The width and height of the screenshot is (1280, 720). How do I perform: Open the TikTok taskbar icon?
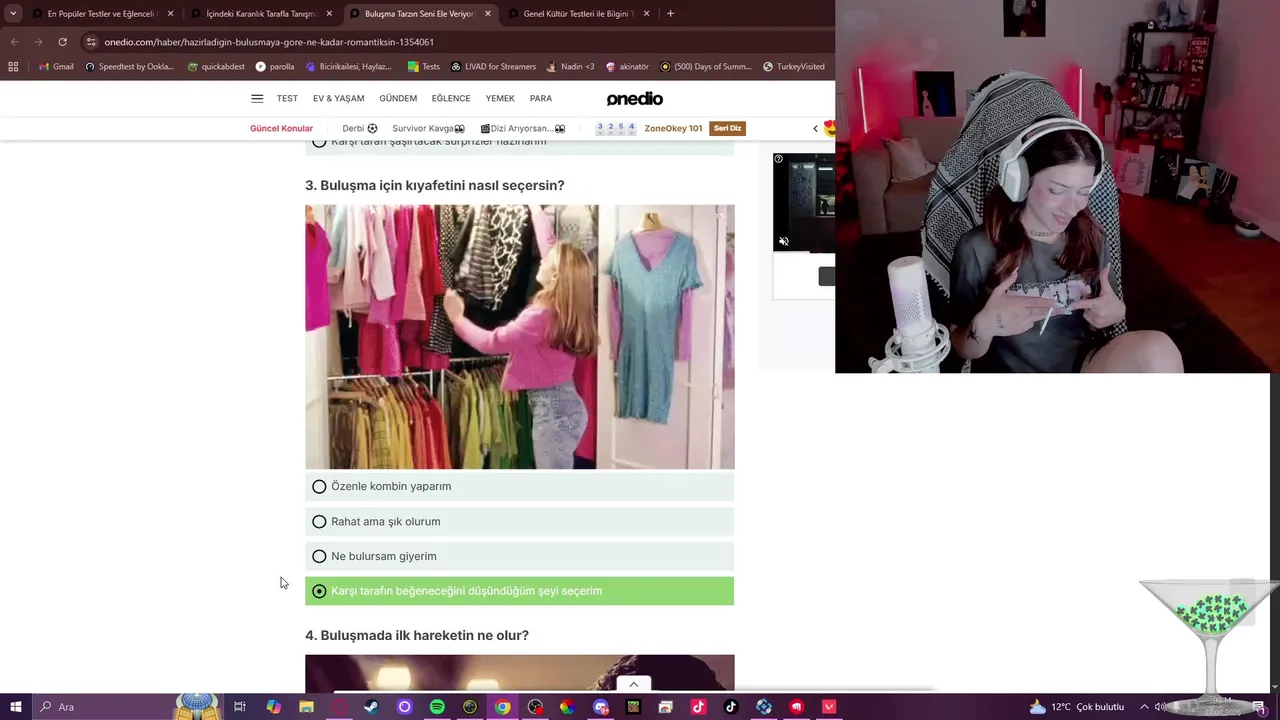point(731,707)
